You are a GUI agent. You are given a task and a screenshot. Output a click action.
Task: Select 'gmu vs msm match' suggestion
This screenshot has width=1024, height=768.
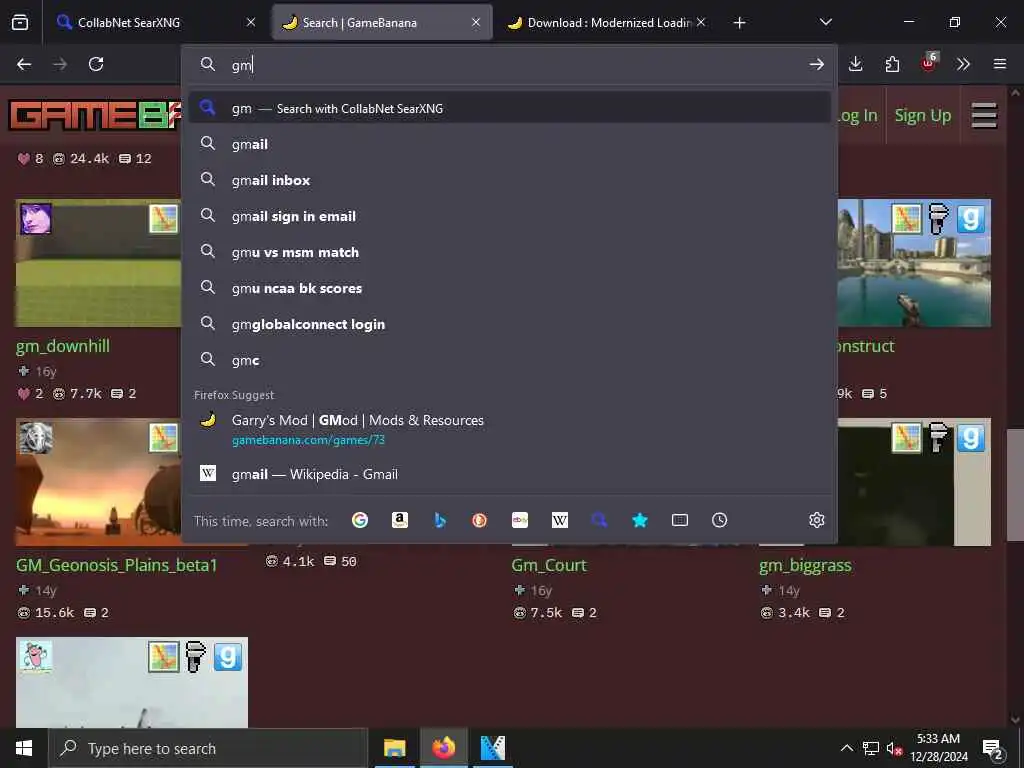pos(509,252)
